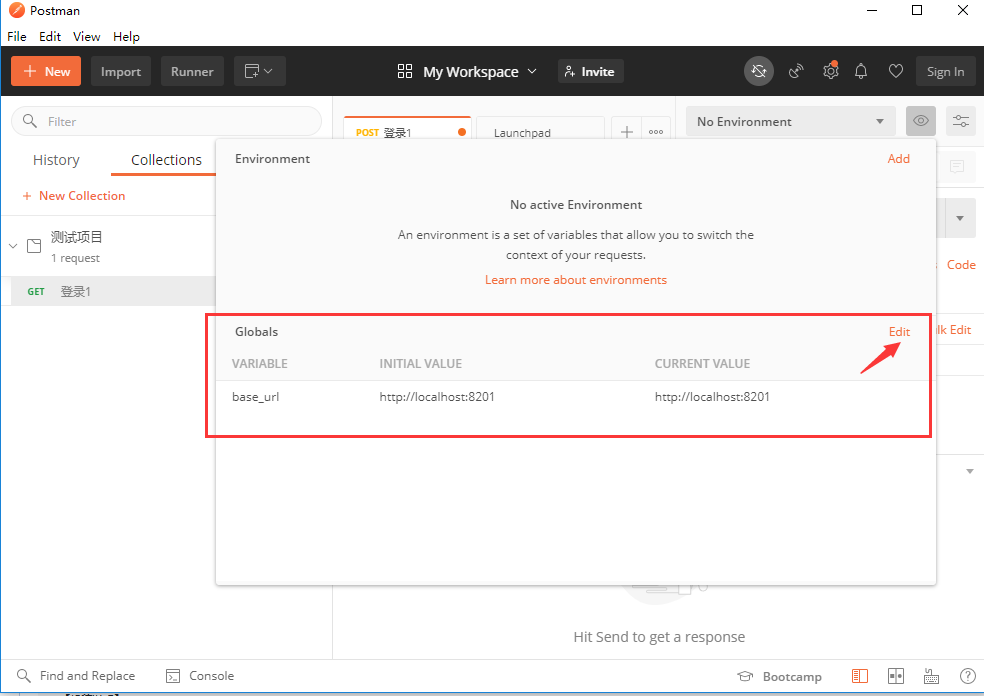Click the base_url initial value cell
The width and height of the screenshot is (984, 696).
[x=437, y=397]
